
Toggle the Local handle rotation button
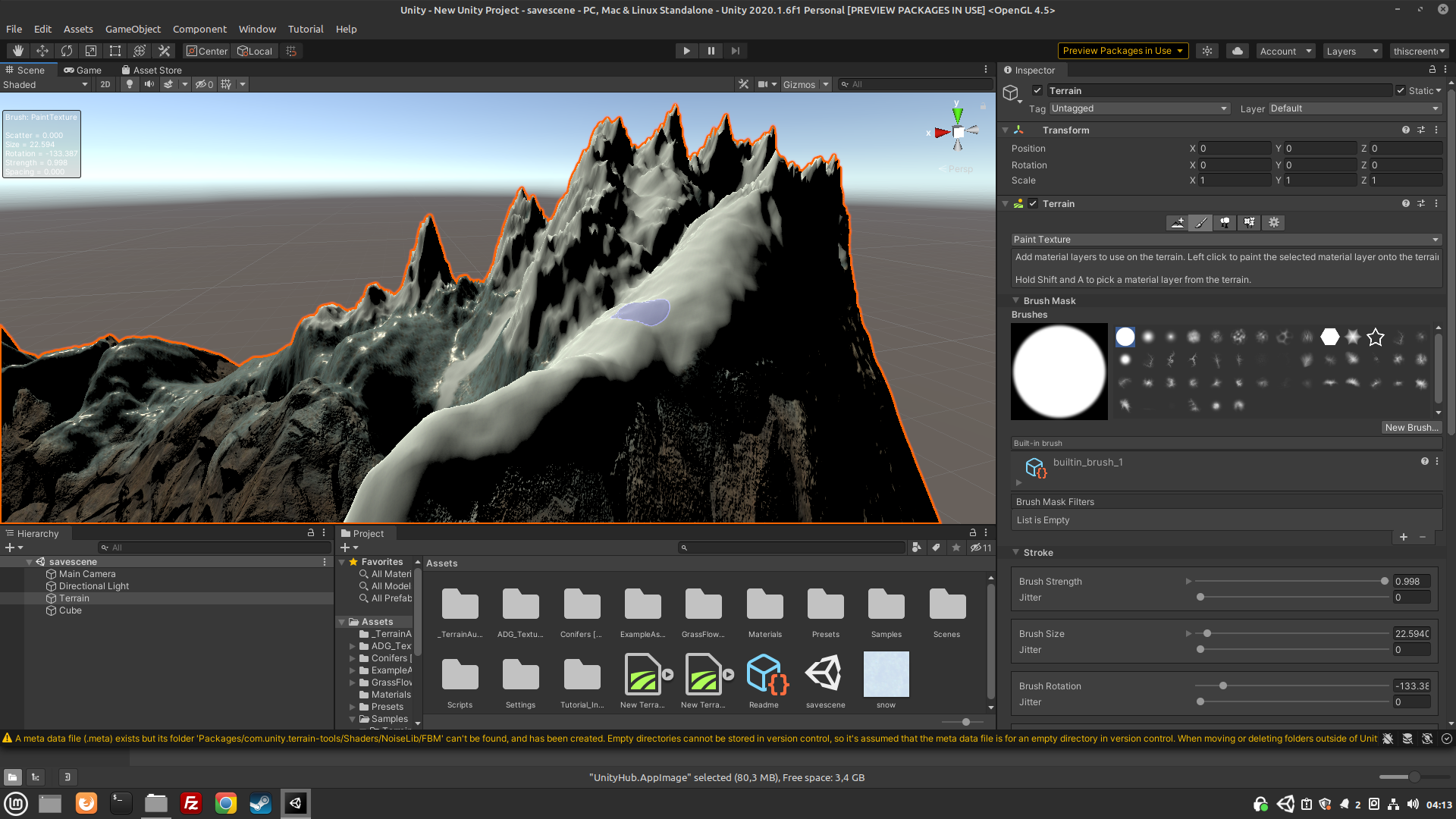coord(255,51)
